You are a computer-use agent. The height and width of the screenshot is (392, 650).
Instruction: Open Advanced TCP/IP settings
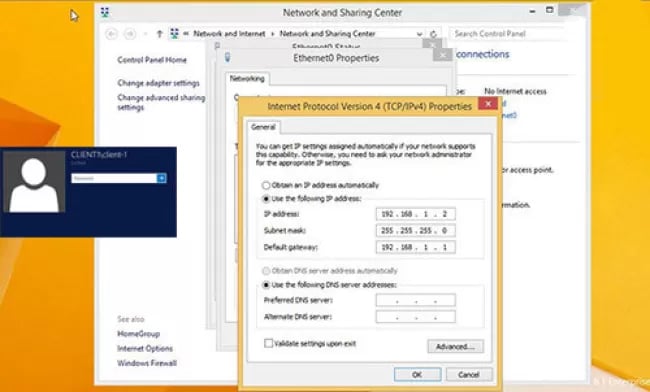[455, 346]
